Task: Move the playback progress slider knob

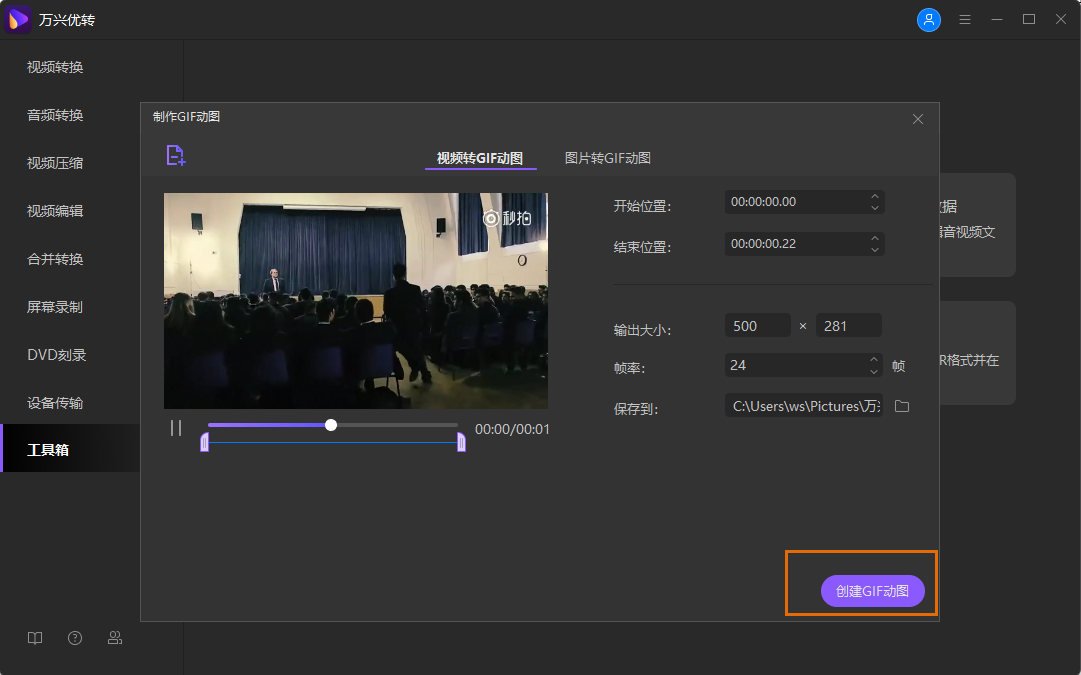Action: [x=330, y=425]
